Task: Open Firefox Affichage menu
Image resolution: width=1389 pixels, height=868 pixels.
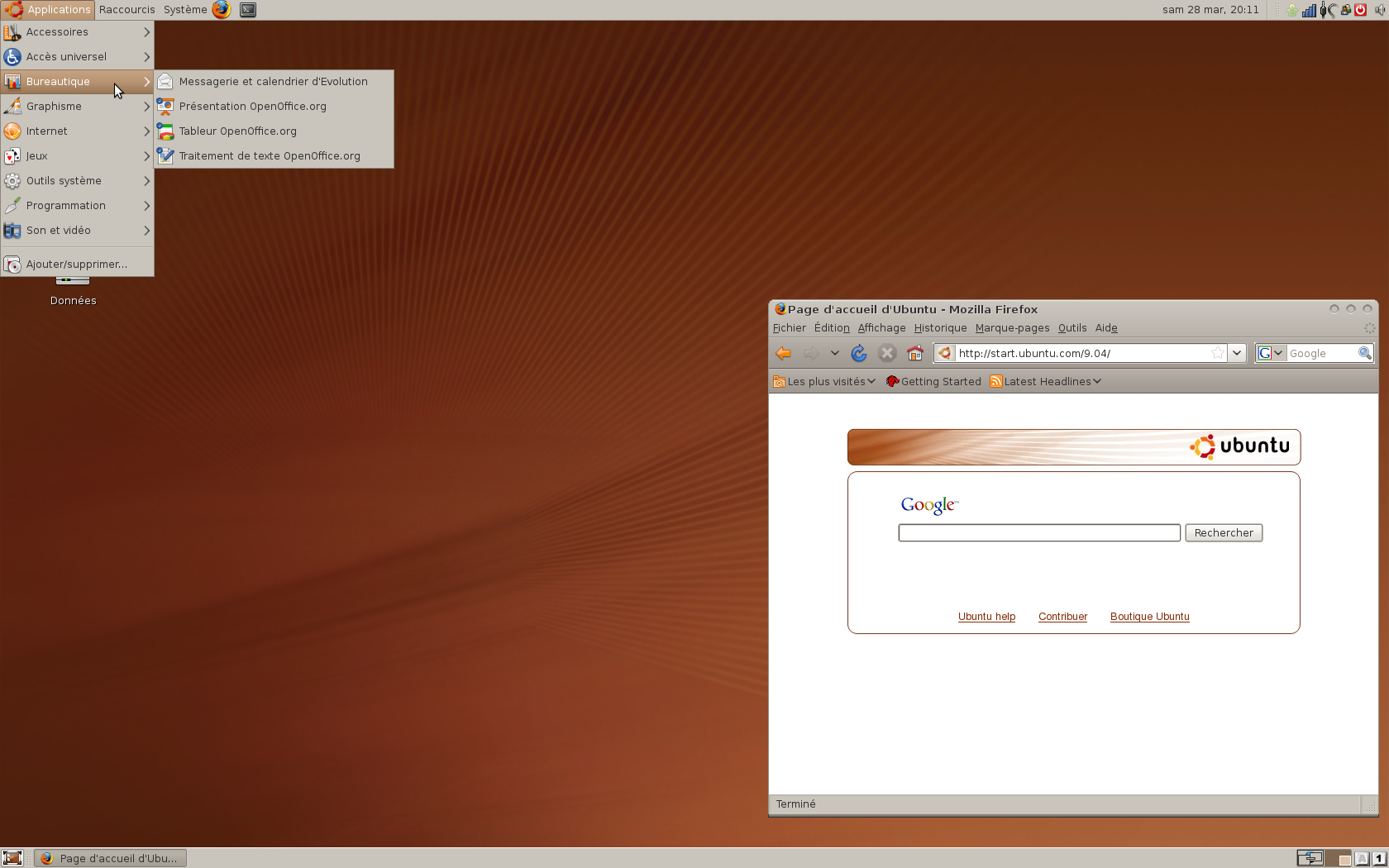Action: (881, 328)
